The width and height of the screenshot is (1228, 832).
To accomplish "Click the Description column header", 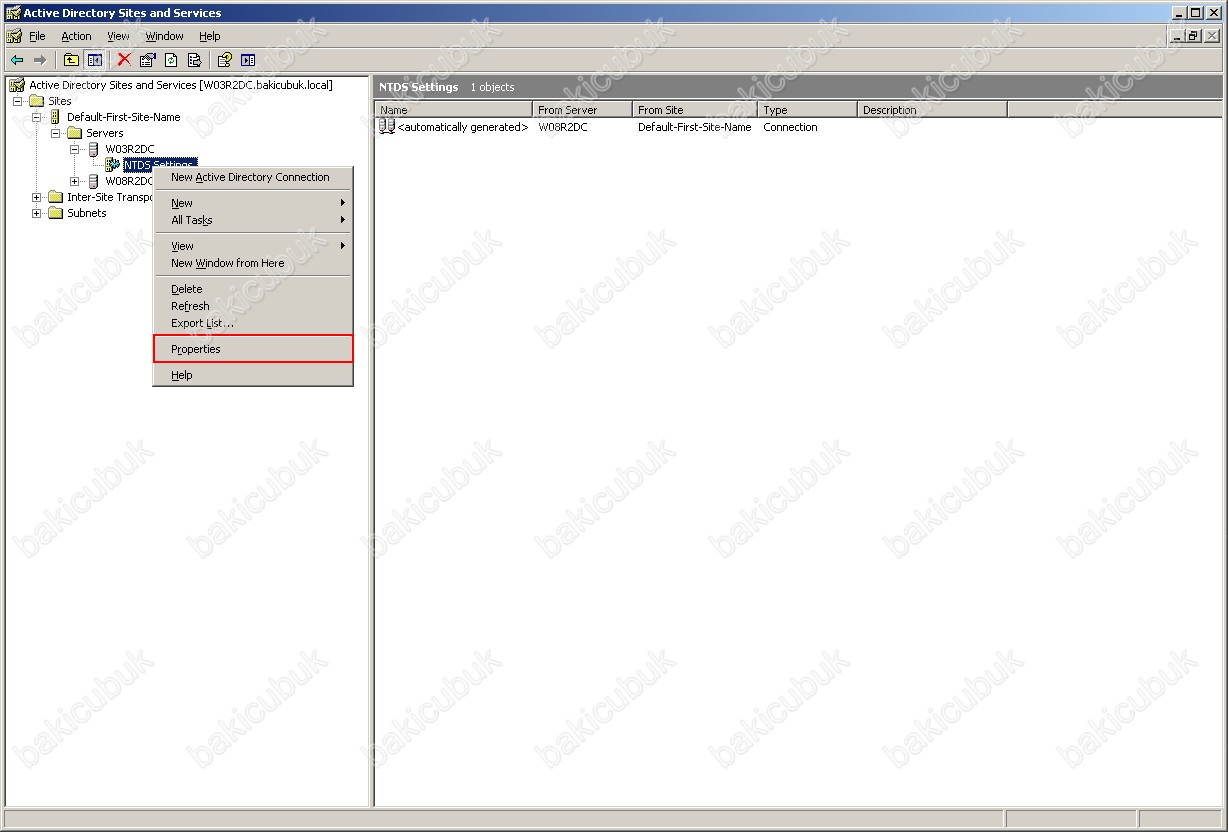I will pos(931,110).
